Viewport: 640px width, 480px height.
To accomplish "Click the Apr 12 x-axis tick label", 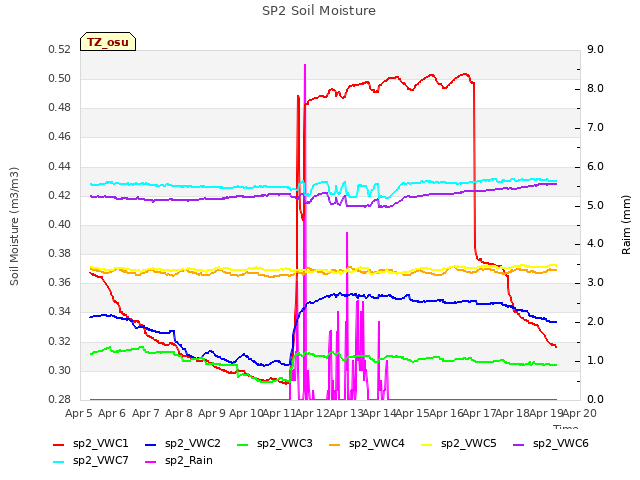I will 312,413.
